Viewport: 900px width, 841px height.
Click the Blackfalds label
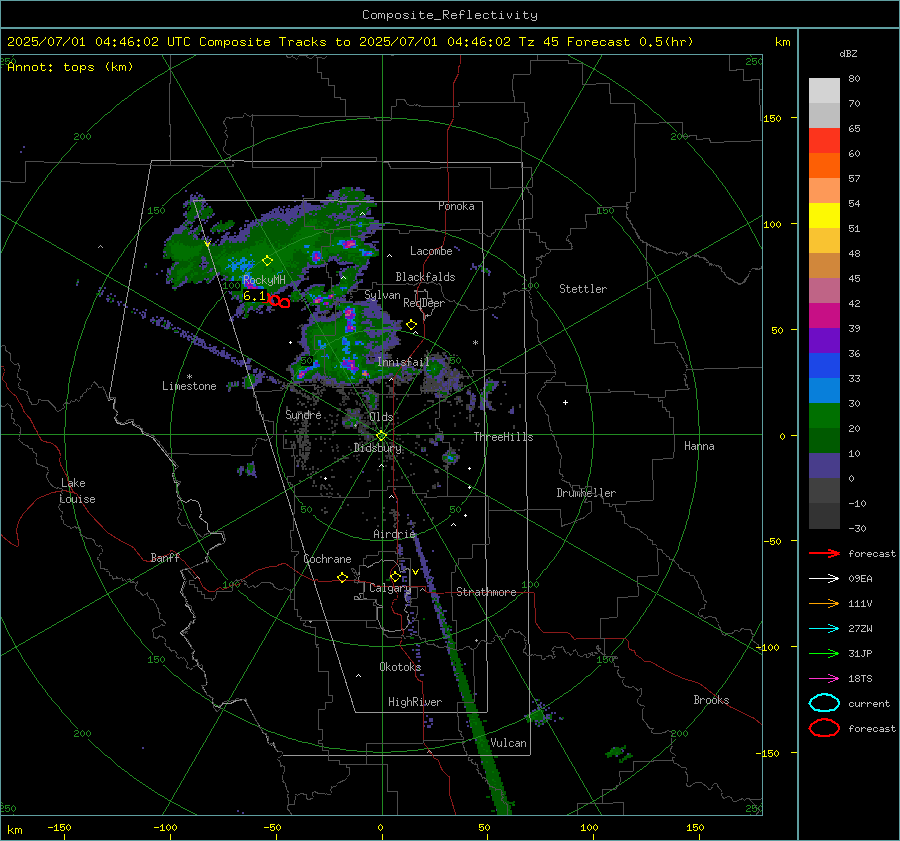425,277
